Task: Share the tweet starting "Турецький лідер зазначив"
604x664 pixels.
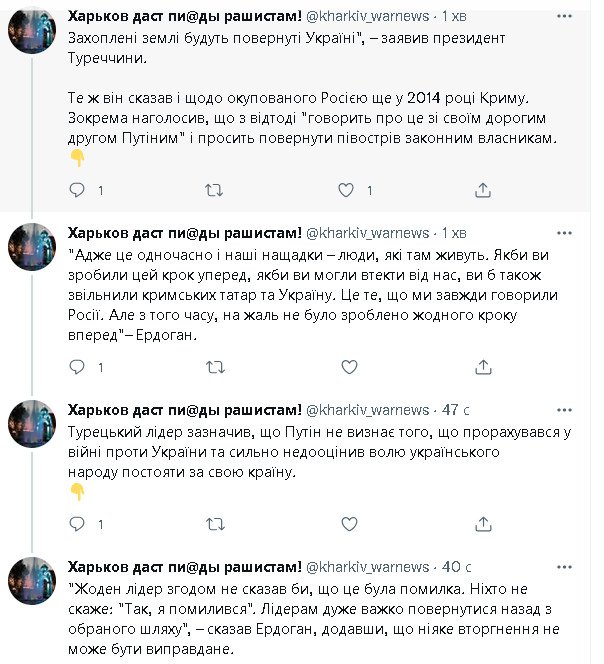Action: [482, 524]
